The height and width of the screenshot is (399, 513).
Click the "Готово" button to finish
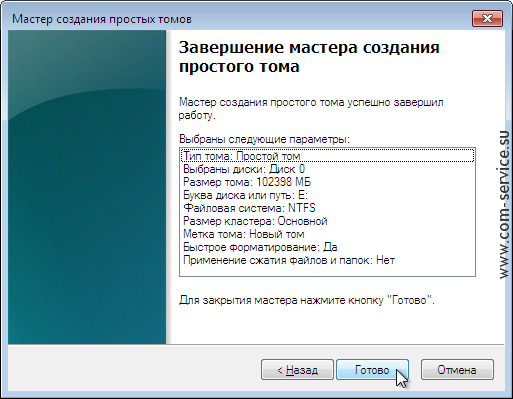click(x=372, y=370)
